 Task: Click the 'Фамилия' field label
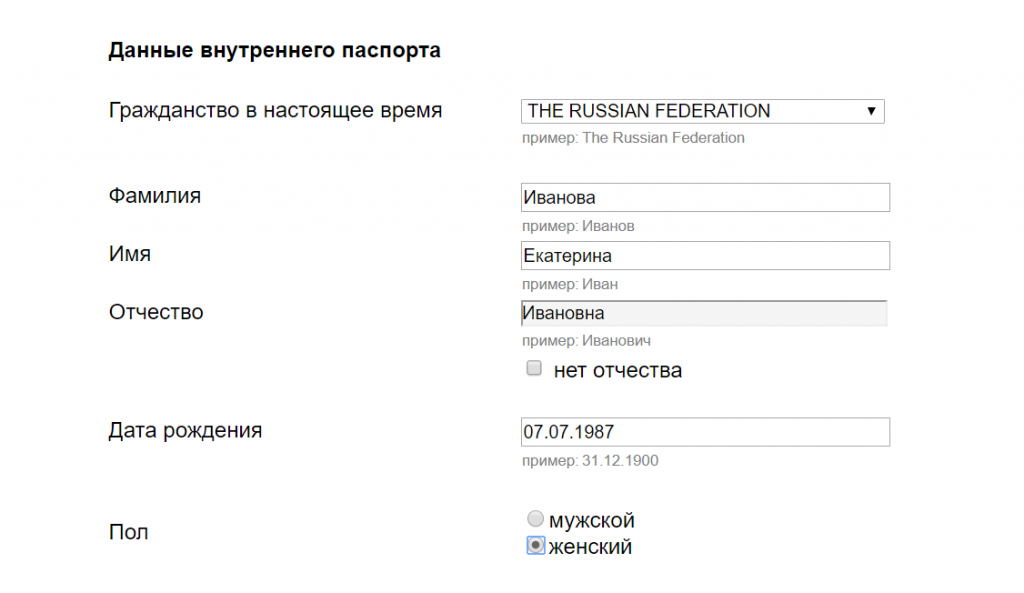pyautogui.click(x=155, y=196)
